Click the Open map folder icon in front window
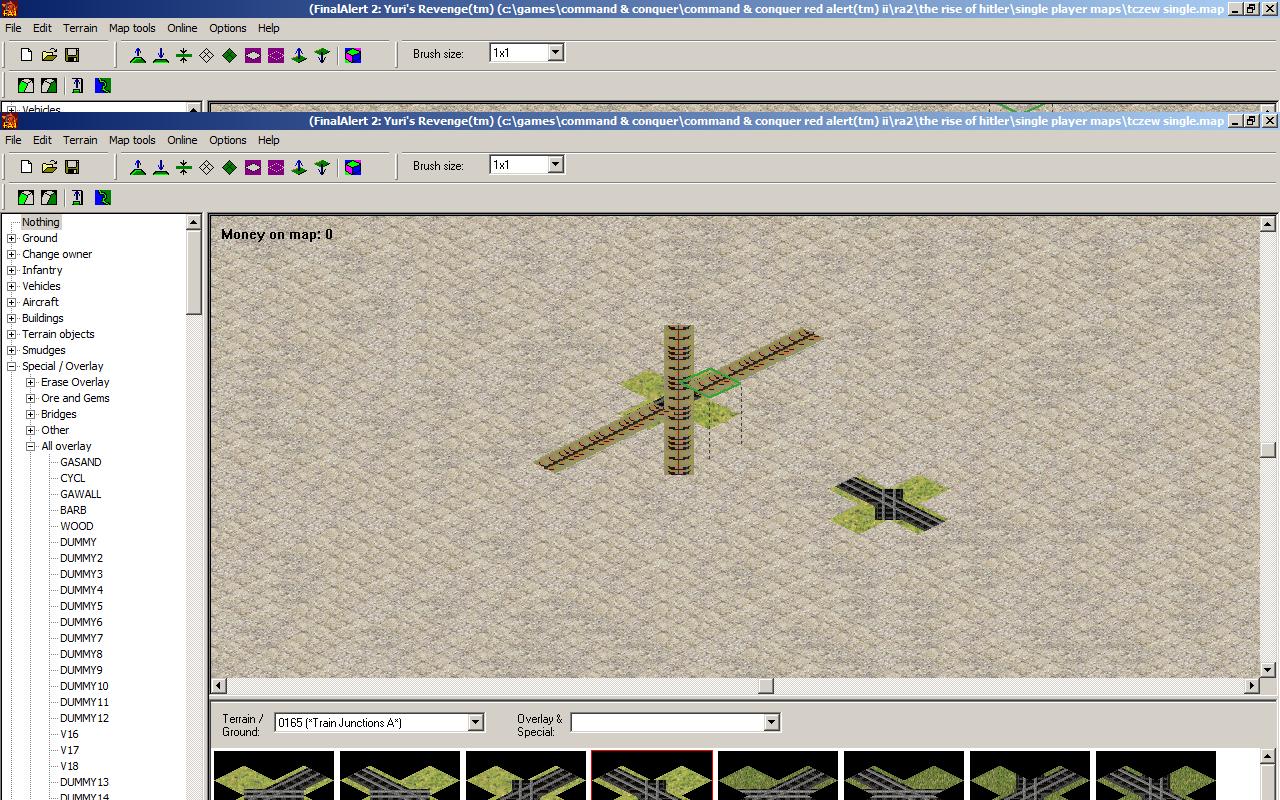 click(x=49, y=167)
